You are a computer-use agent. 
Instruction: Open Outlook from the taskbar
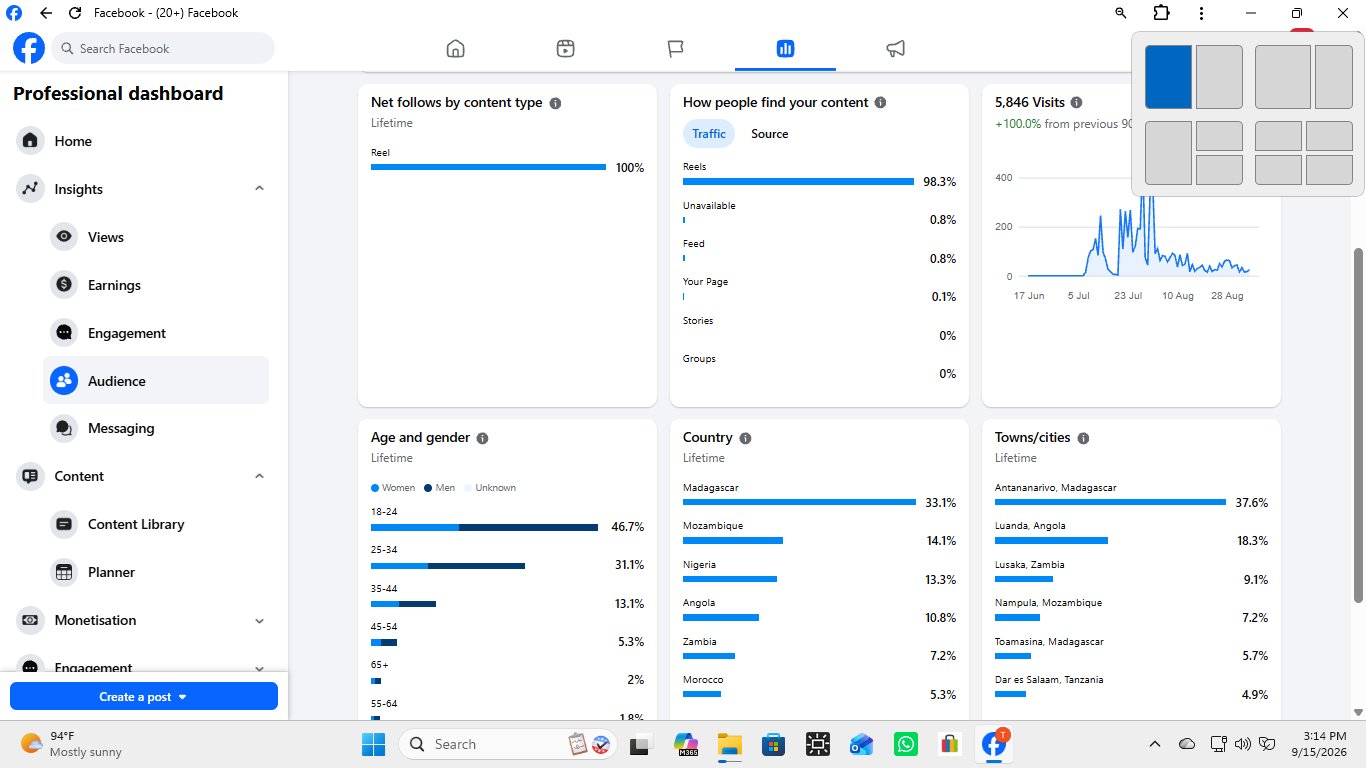coord(861,744)
